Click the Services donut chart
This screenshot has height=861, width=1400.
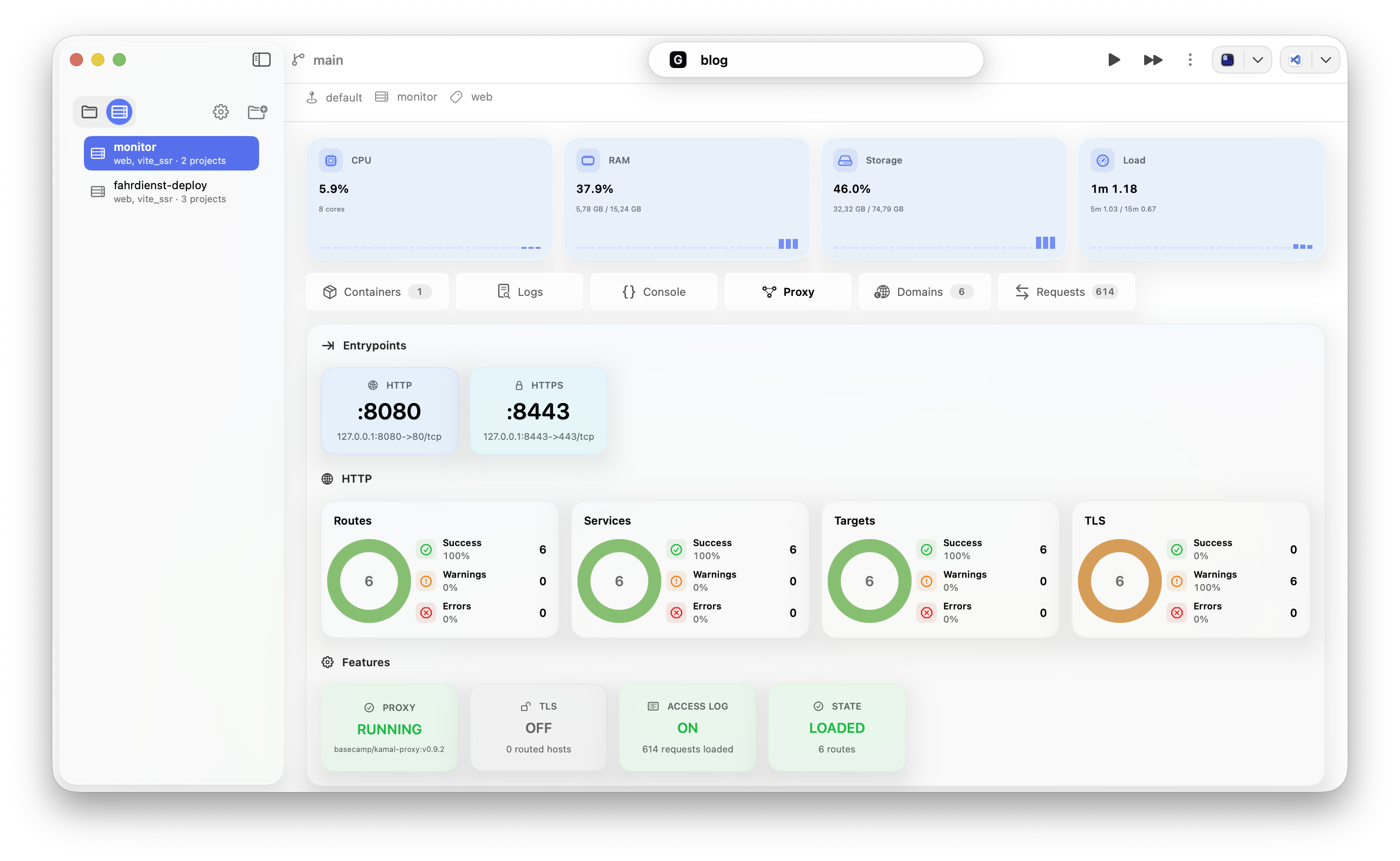(619, 581)
